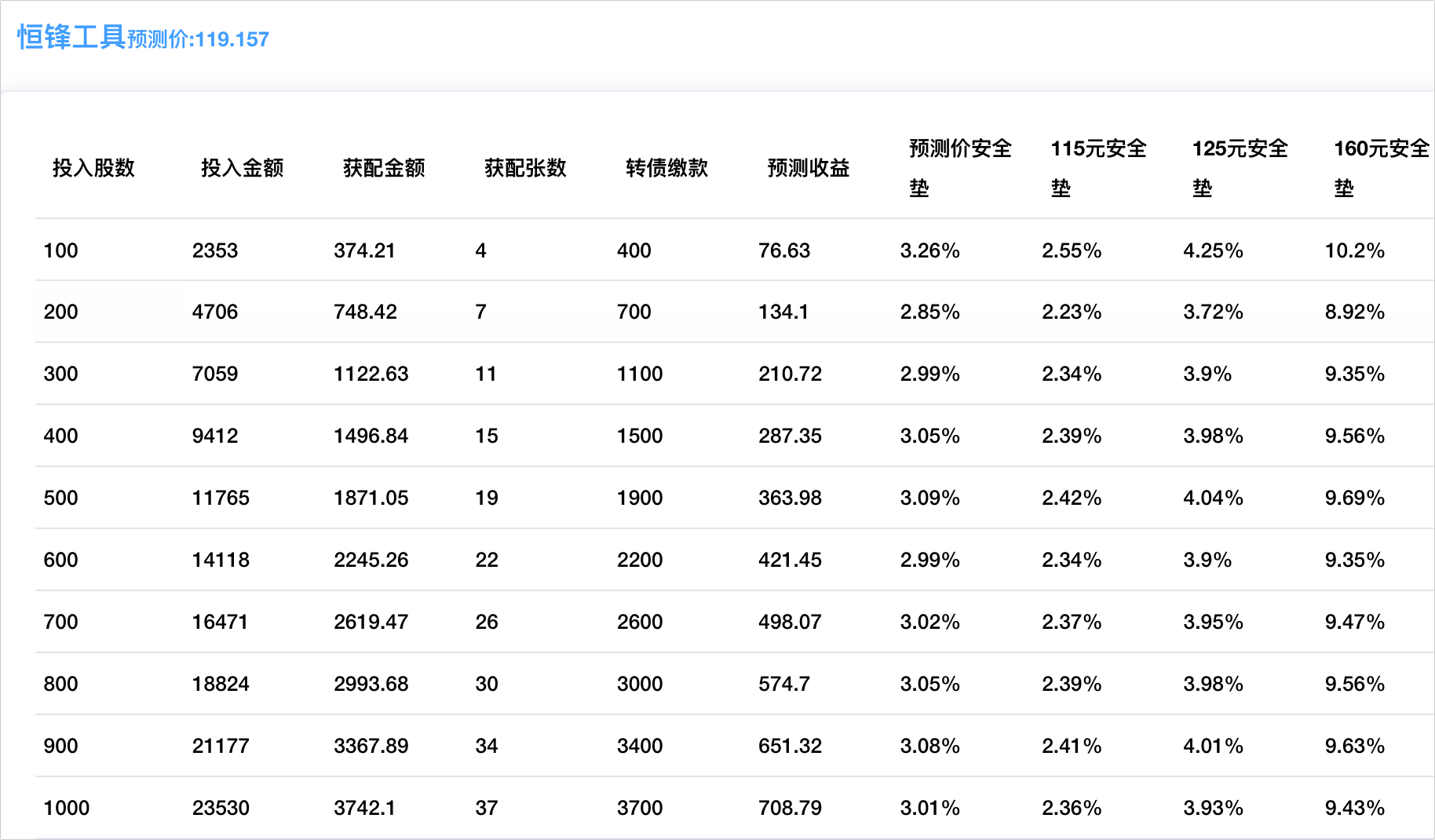Select the 1500 bond payment cell
1435x840 pixels.
(640, 436)
